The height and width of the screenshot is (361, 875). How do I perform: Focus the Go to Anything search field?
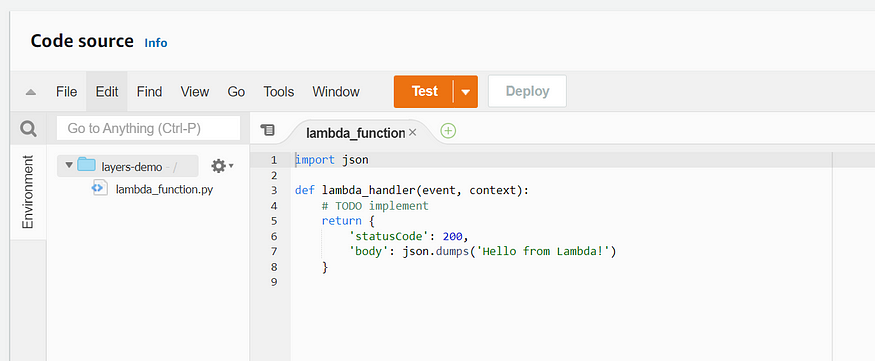pyautogui.click(x=148, y=128)
